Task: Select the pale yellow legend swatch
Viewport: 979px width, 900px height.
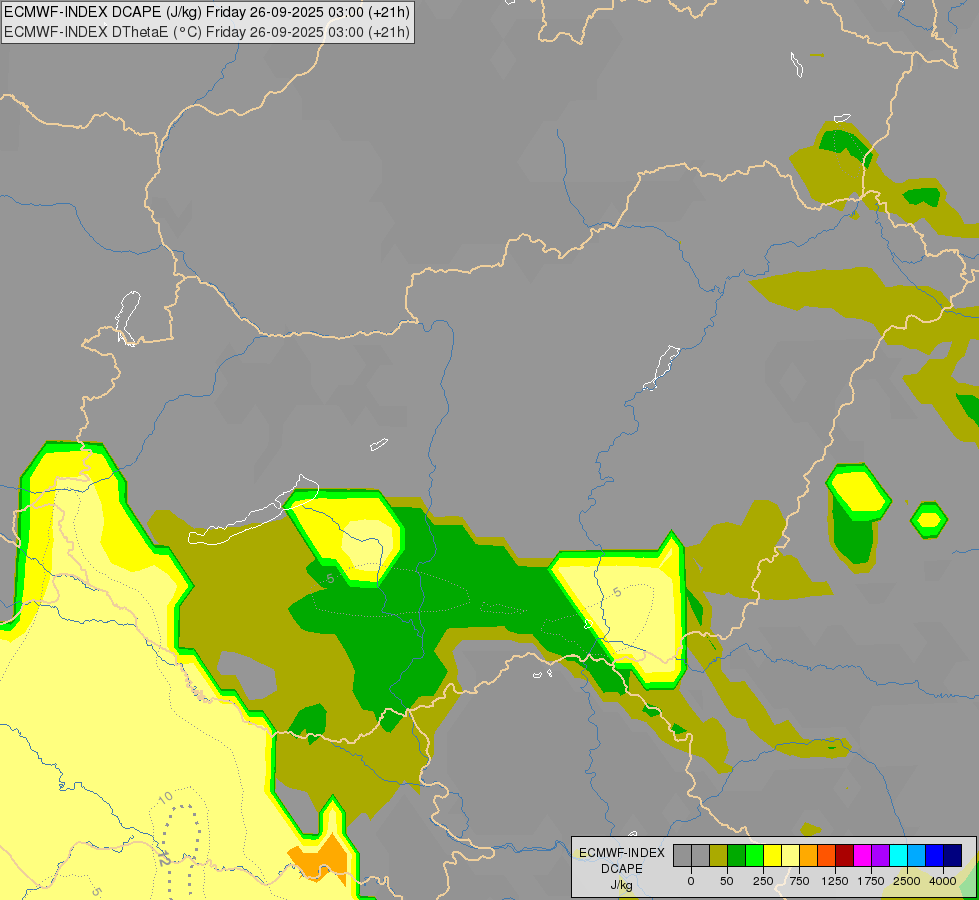Action: [x=790, y=856]
